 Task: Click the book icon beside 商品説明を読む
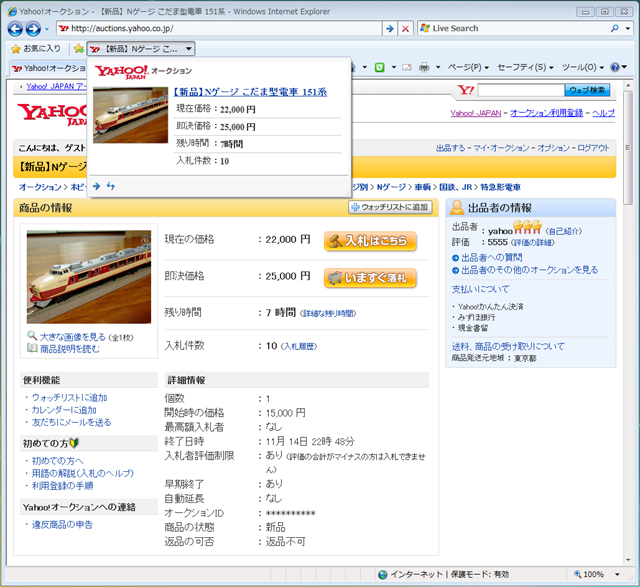coord(32,348)
